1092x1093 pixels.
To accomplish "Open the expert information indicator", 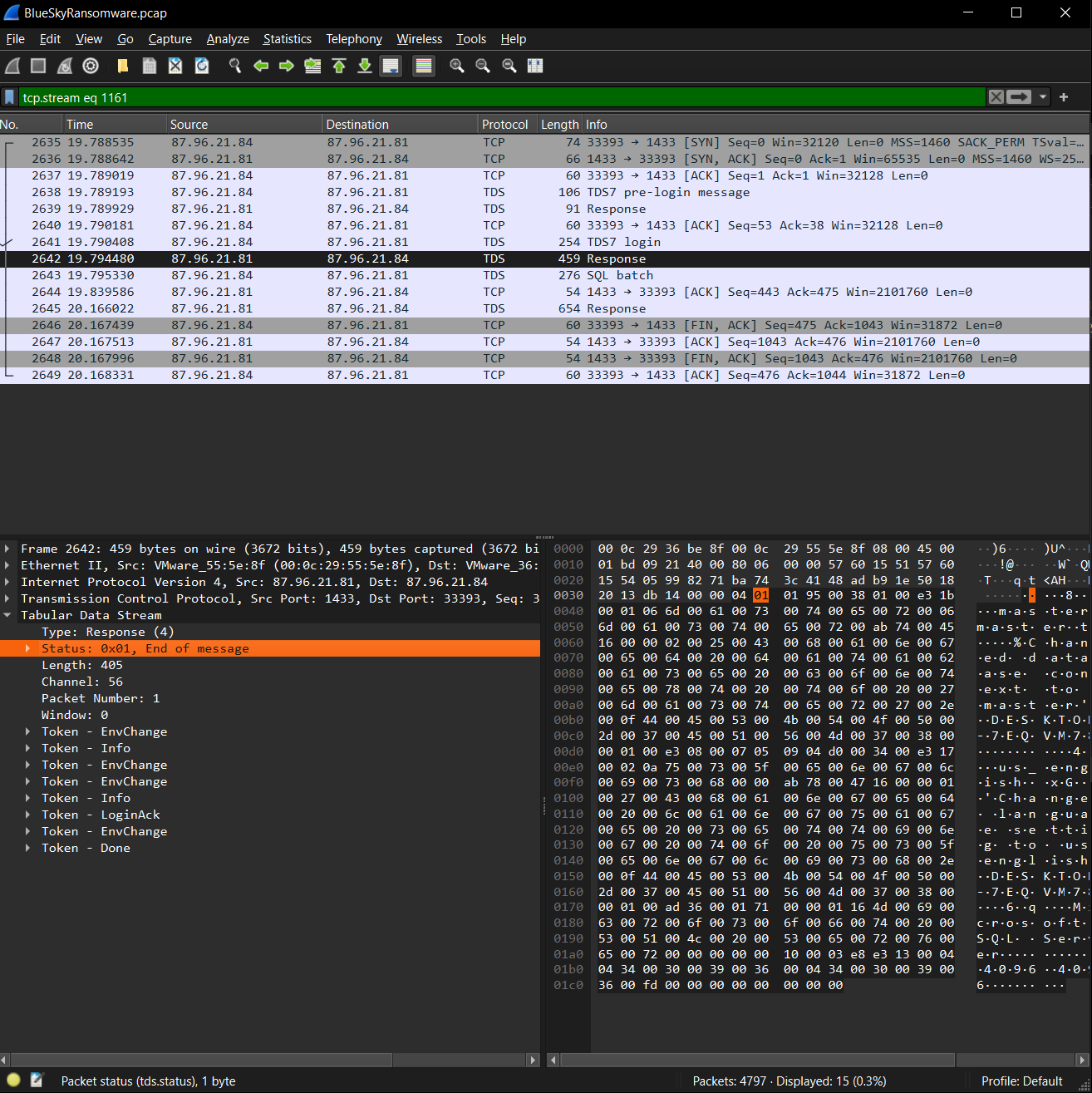I will (x=13, y=1081).
